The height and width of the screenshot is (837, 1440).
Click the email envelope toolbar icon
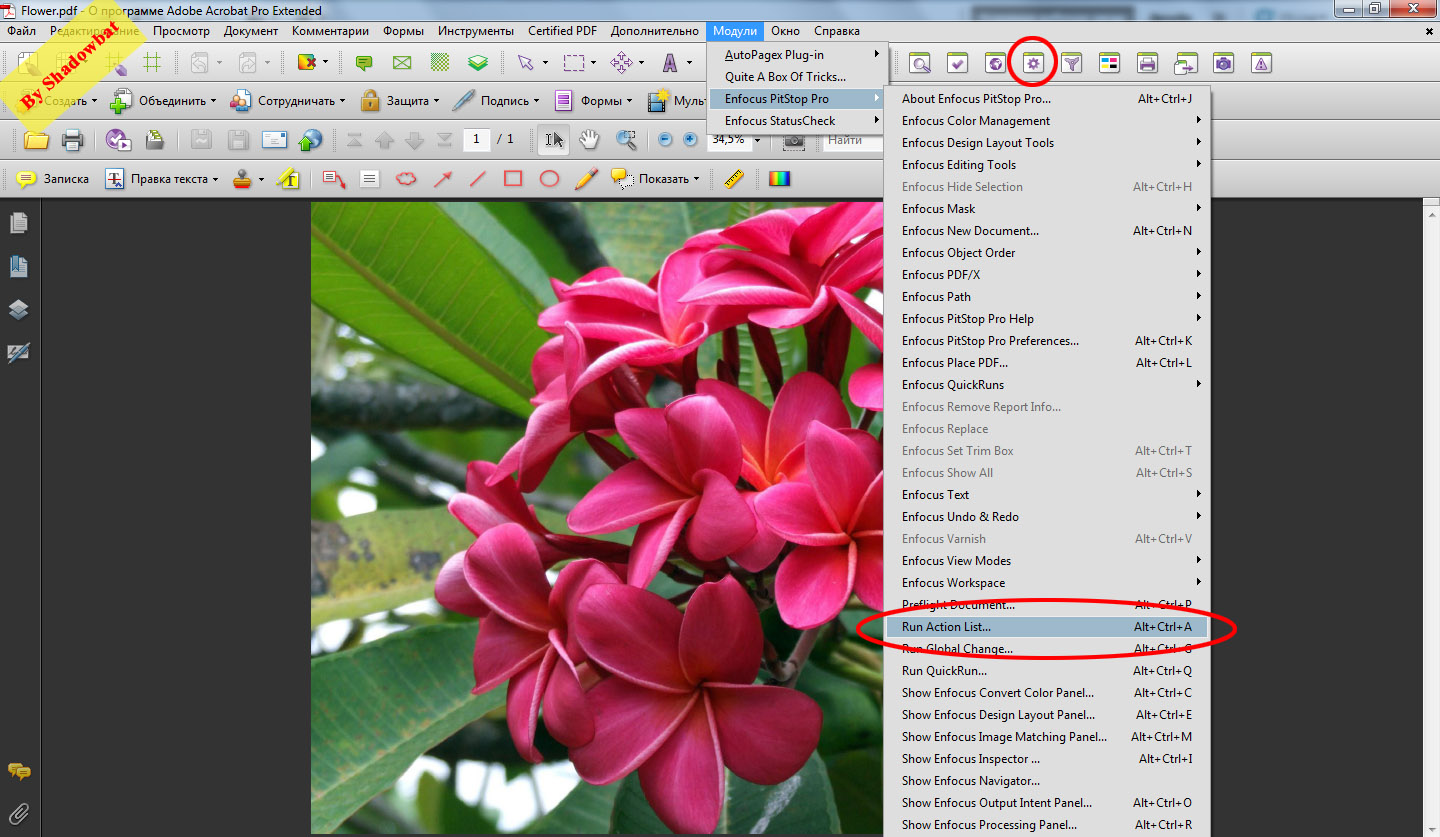275,140
